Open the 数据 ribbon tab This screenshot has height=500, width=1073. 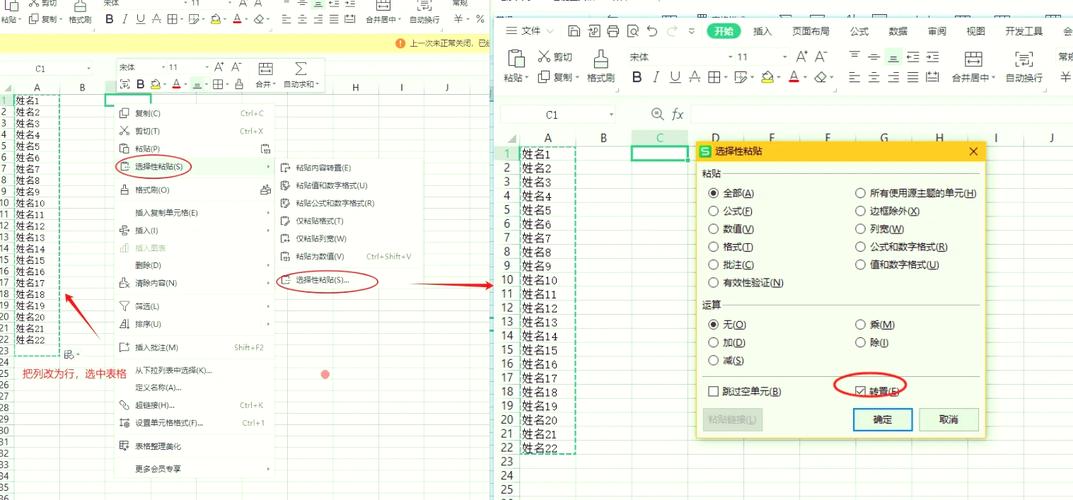(x=898, y=31)
